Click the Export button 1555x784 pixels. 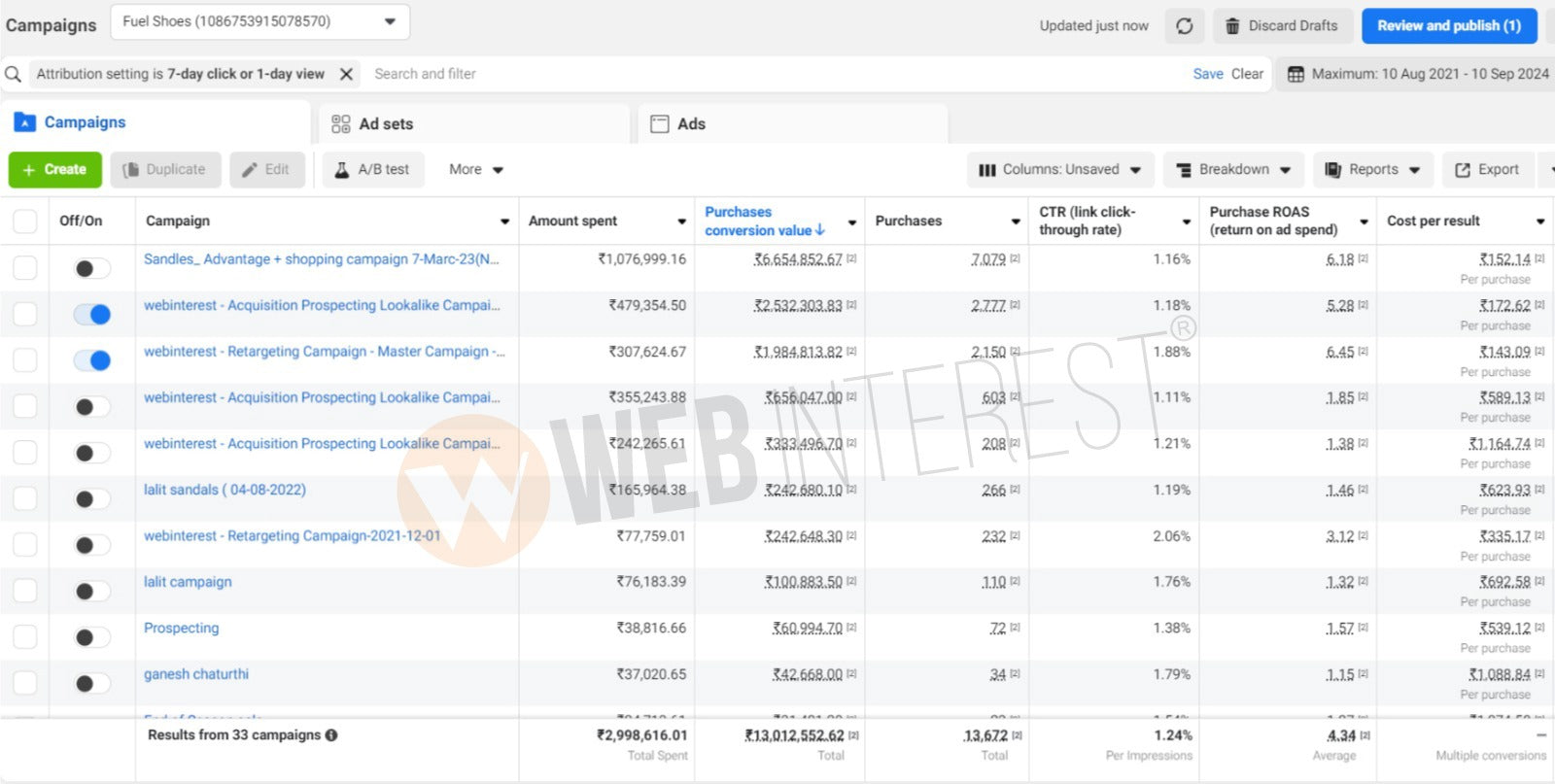click(x=1487, y=169)
